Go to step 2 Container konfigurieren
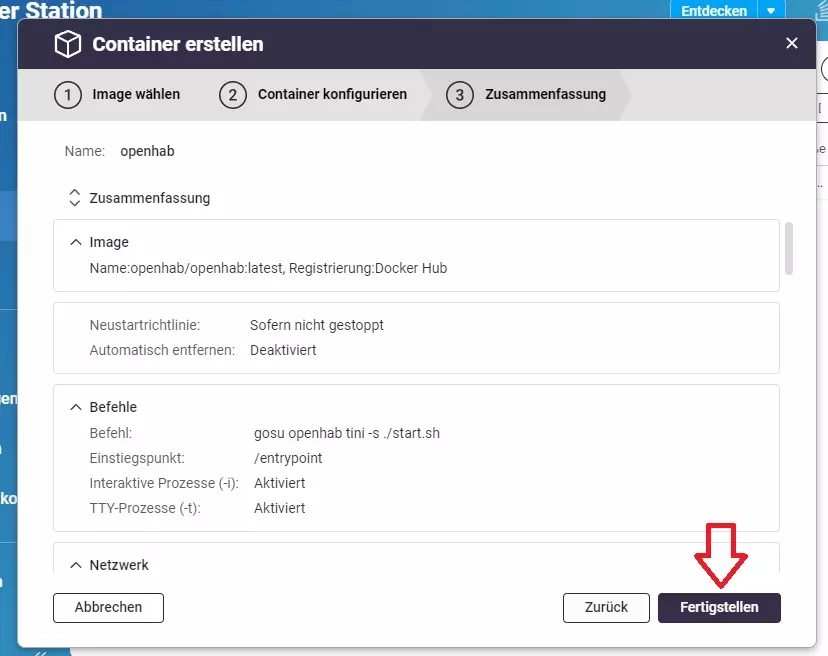Screen dimensions: 828x656 (314, 95)
